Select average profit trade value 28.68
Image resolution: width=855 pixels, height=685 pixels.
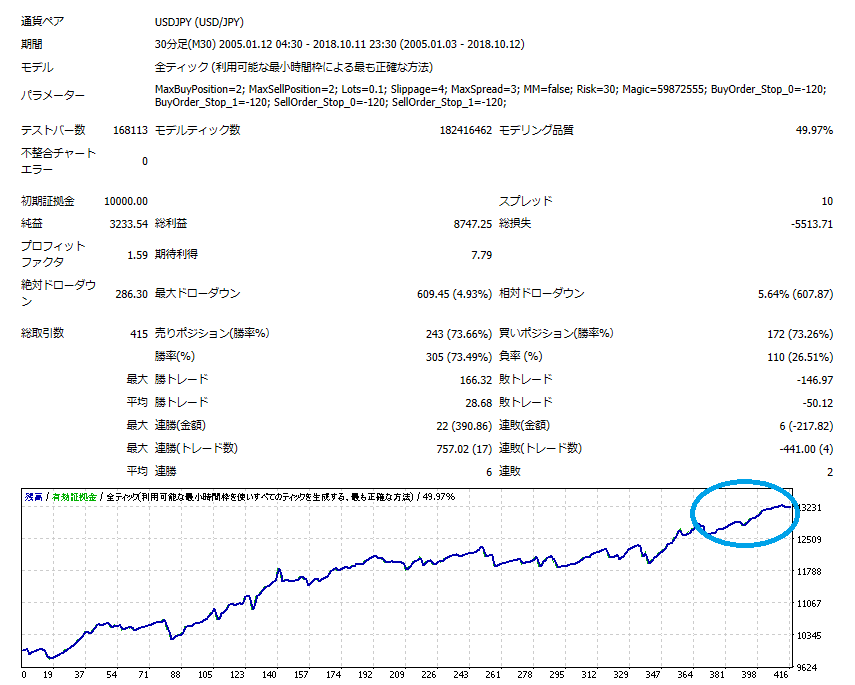478,403
